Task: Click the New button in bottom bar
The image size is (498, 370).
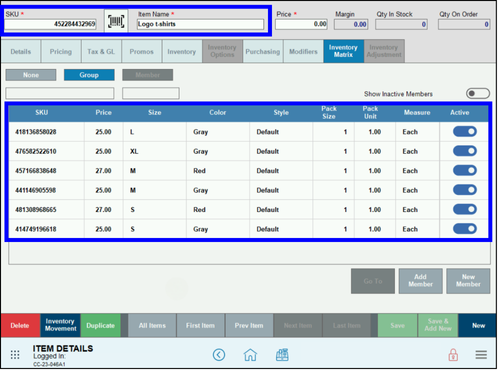Action: point(478,325)
